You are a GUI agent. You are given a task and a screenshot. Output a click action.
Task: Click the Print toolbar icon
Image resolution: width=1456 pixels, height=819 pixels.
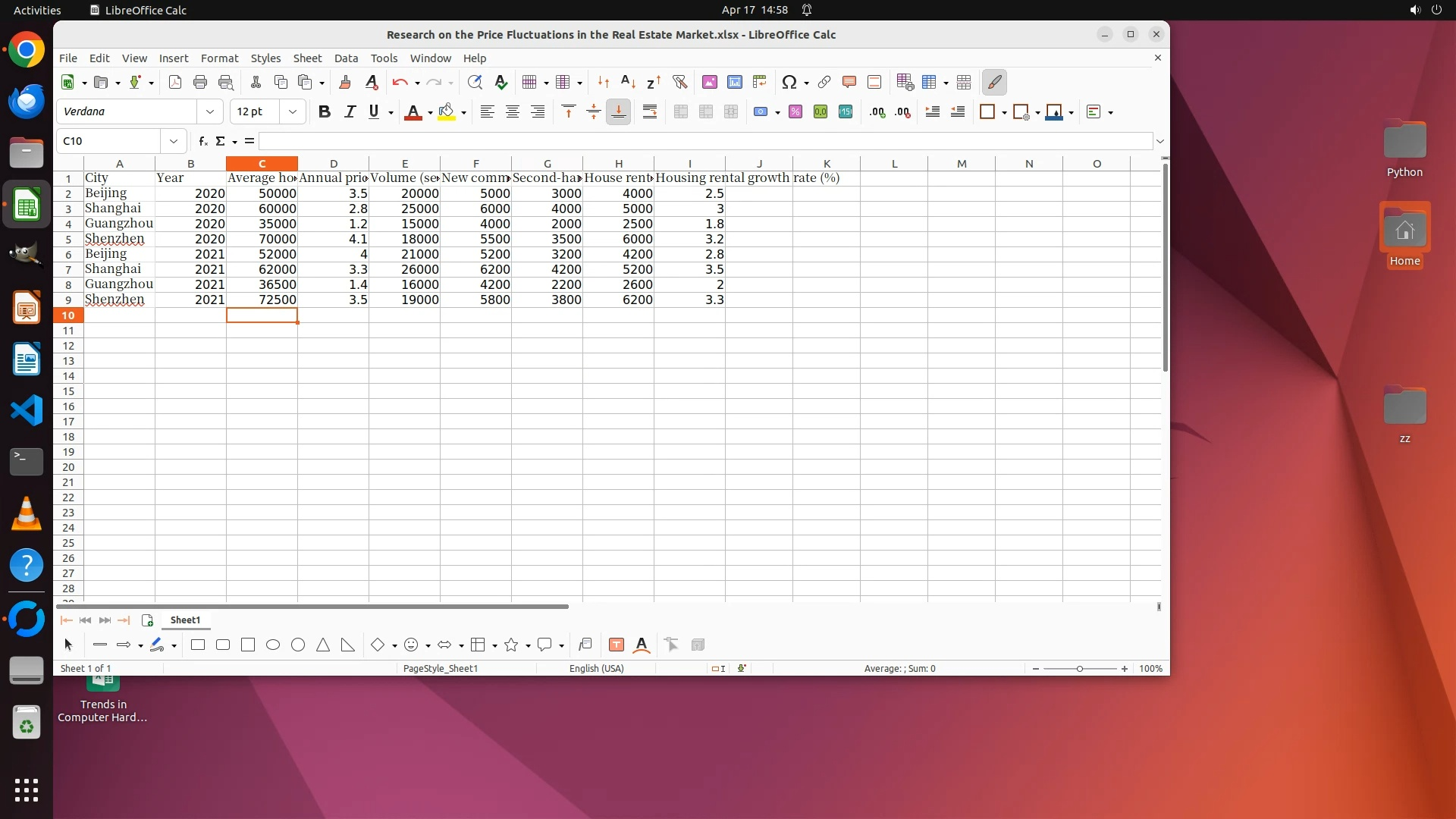pyautogui.click(x=200, y=82)
